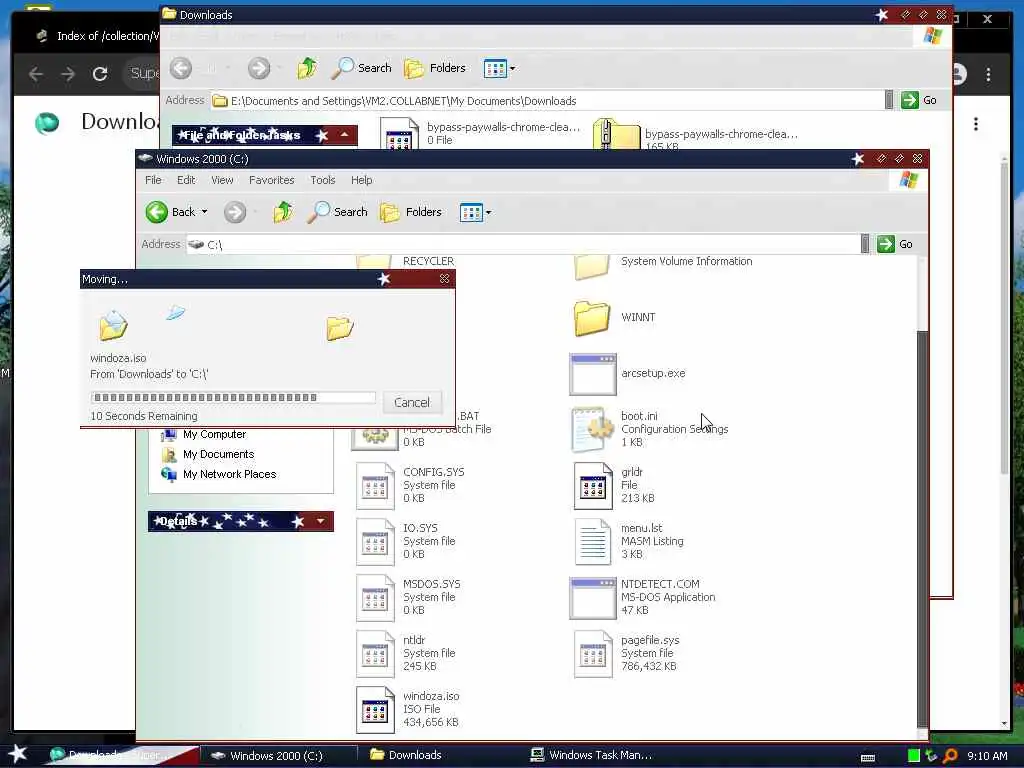Toggle Folders in the Downloads window
1024x768 pixels.
click(x=435, y=68)
